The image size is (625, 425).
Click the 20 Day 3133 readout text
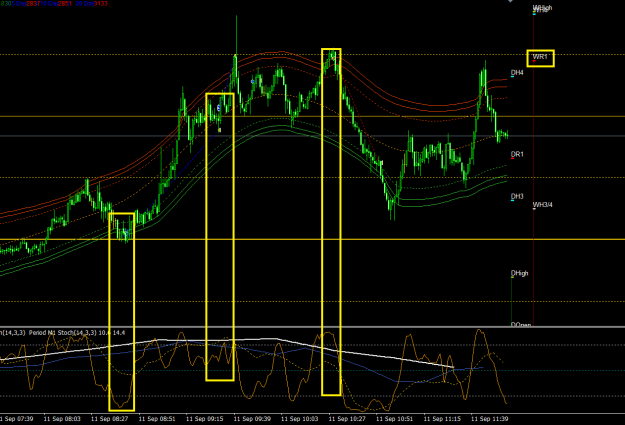coord(91,3)
